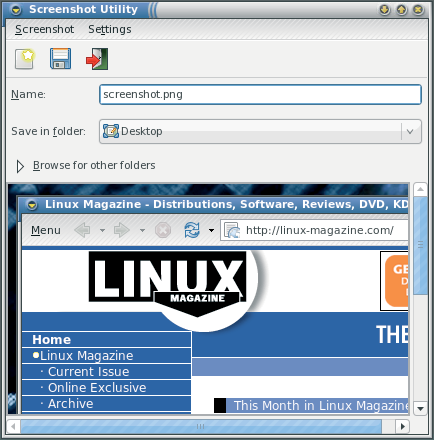434x440 pixels.
Task: Open the reload button dropdown arrow
Action: coord(211,230)
